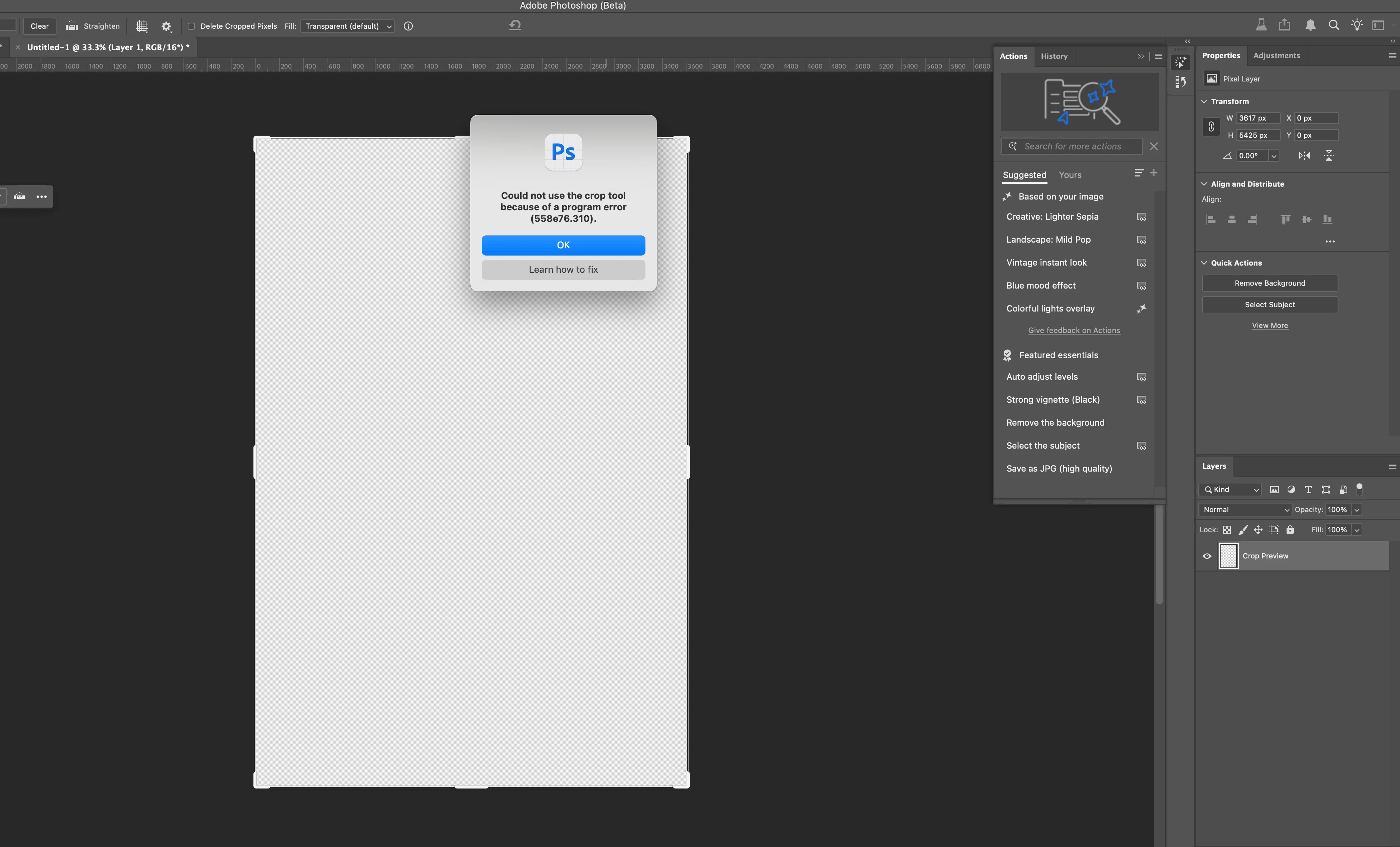Click OK in the error dialog
Screen dimensions: 1400x847
point(563,245)
